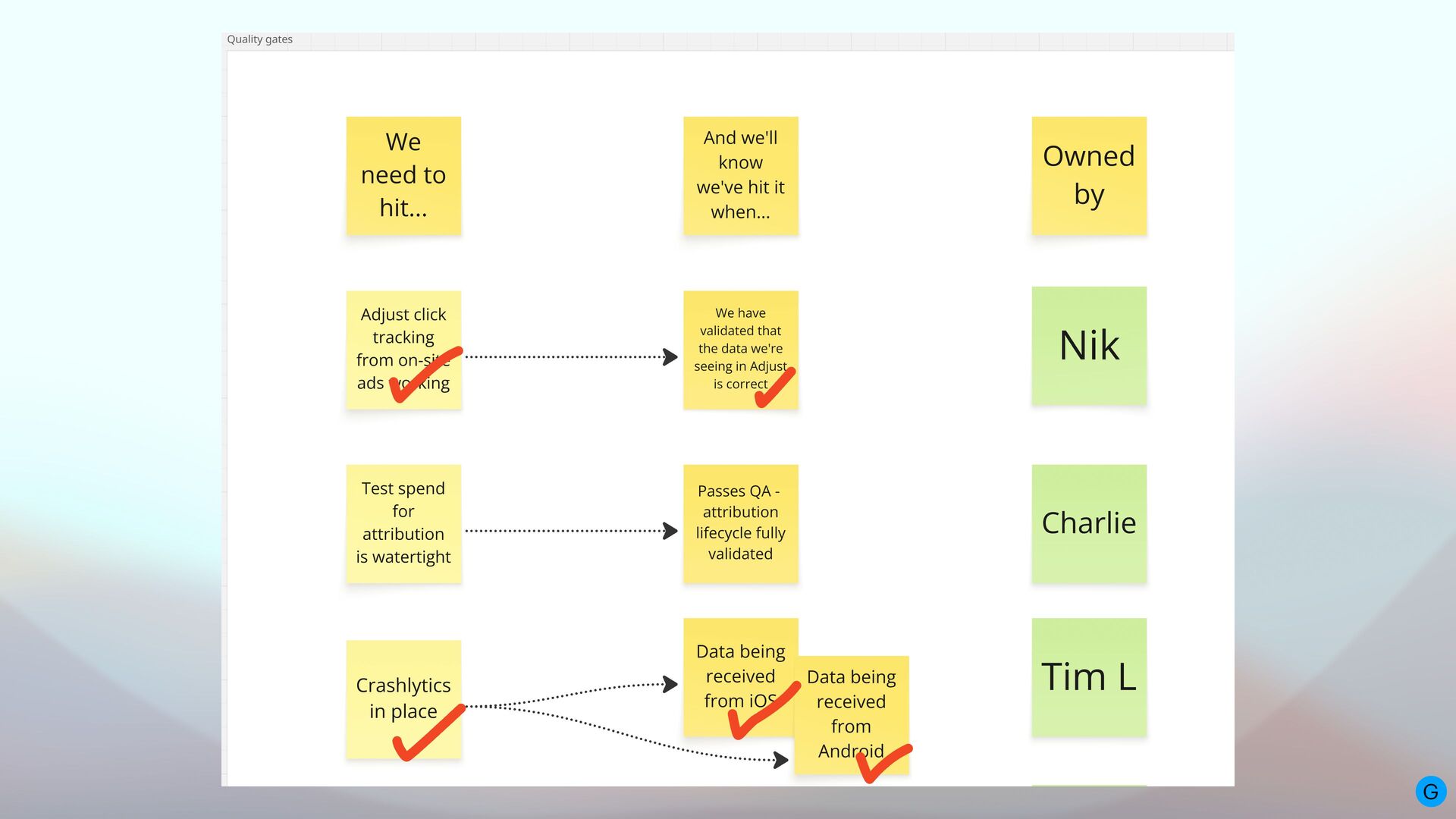Click the 'Adjust click tracking' sticky note
This screenshot has height=819, width=1456.
coord(403,350)
